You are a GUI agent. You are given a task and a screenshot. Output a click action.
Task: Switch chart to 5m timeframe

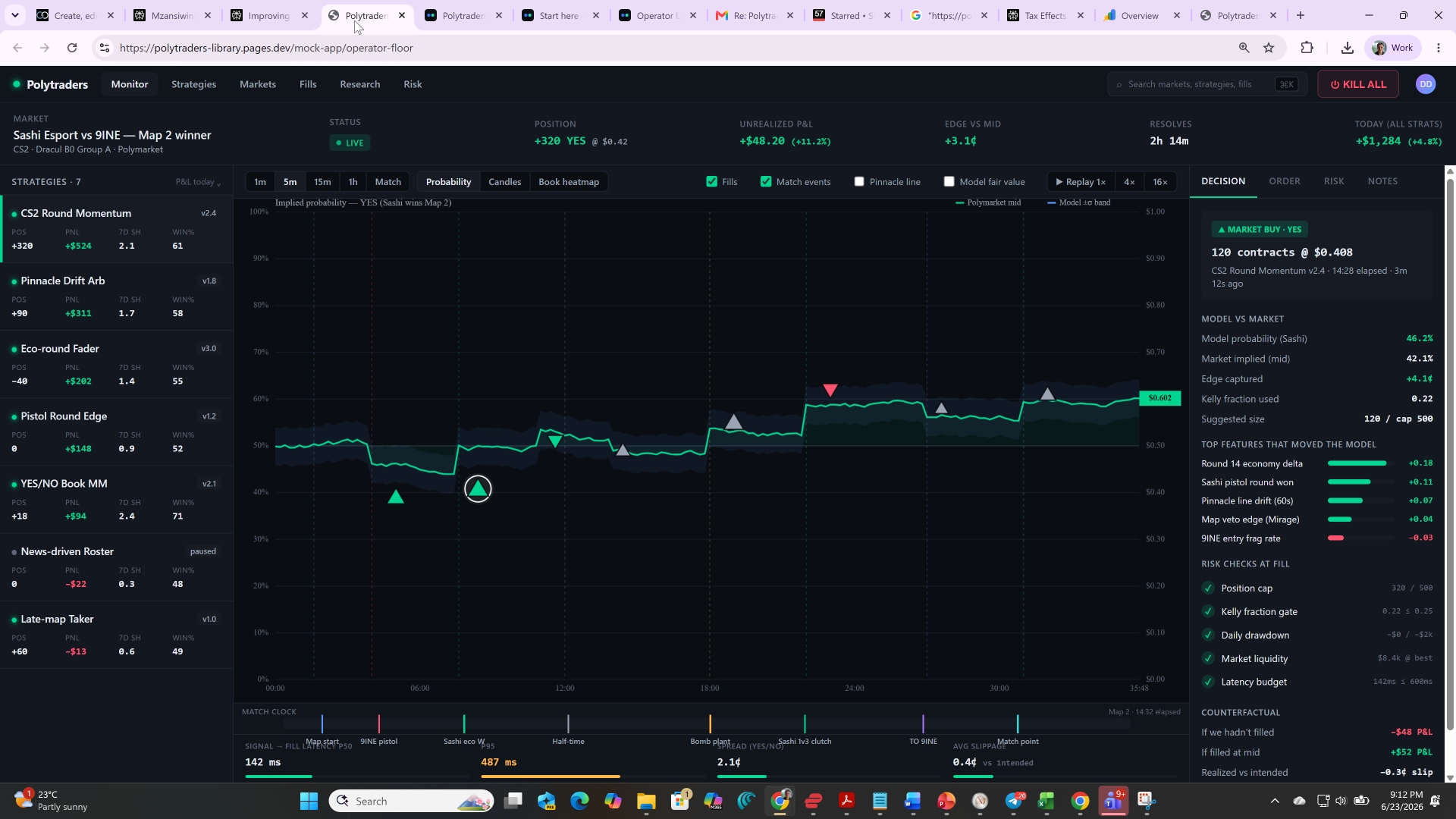coord(290,182)
